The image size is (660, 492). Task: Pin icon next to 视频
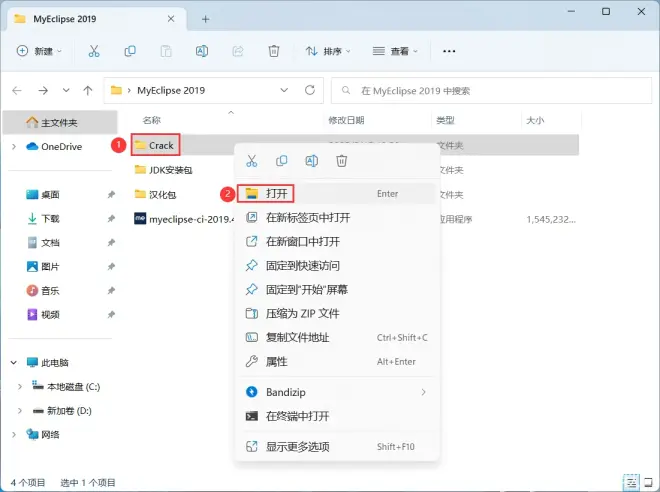tap(111, 314)
